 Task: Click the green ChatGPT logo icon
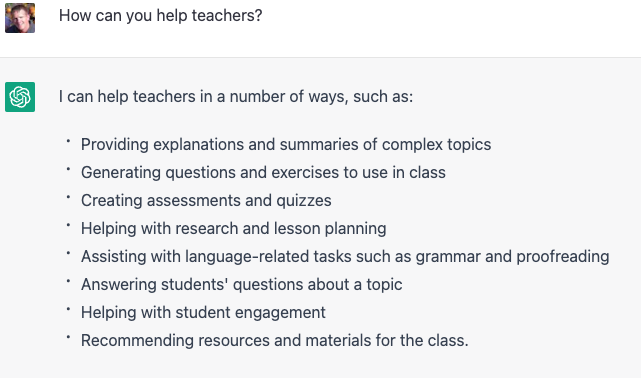(x=20, y=97)
